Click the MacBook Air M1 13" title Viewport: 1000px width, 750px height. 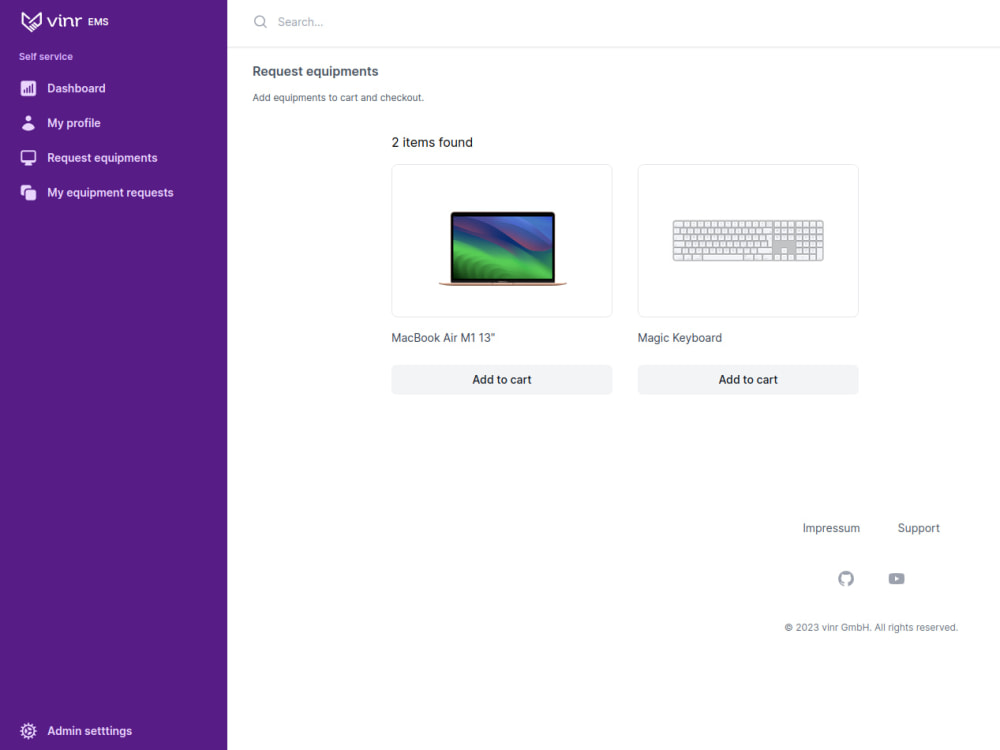(443, 338)
